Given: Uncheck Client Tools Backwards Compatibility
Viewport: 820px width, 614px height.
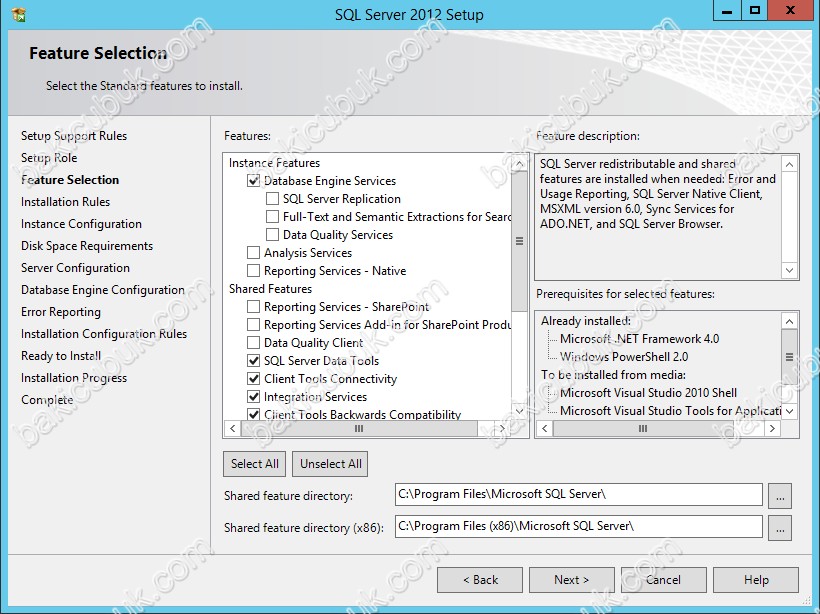Looking at the screenshot, I should [x=254, y=414].
